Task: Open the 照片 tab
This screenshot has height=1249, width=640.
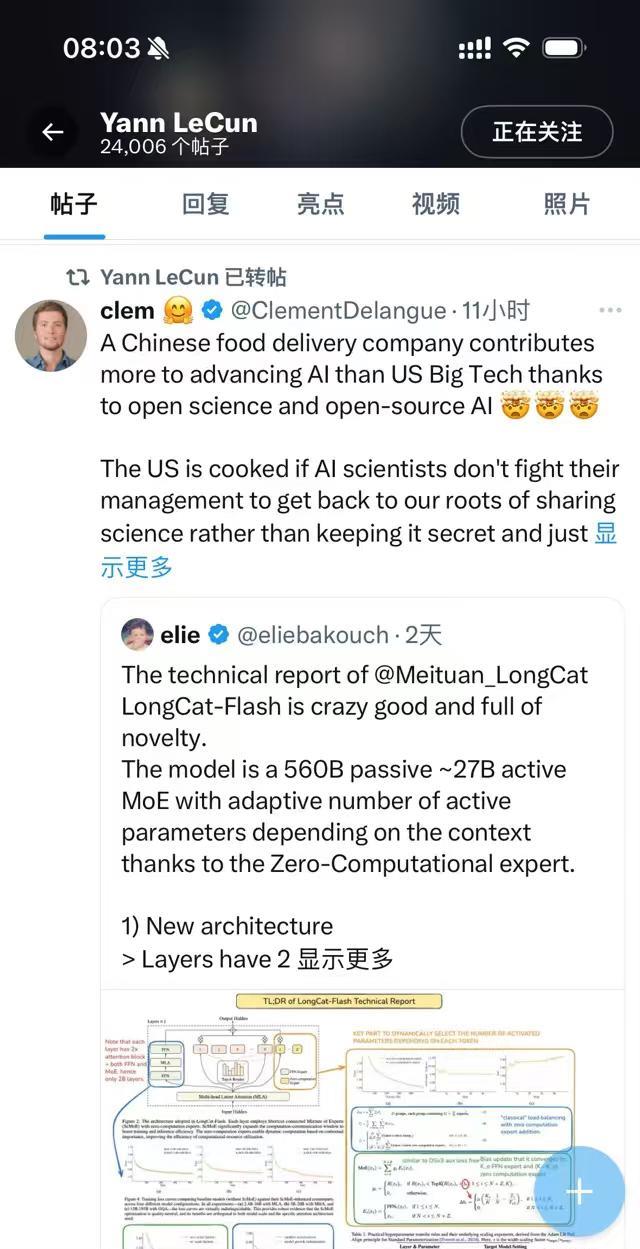Action: 567,204
